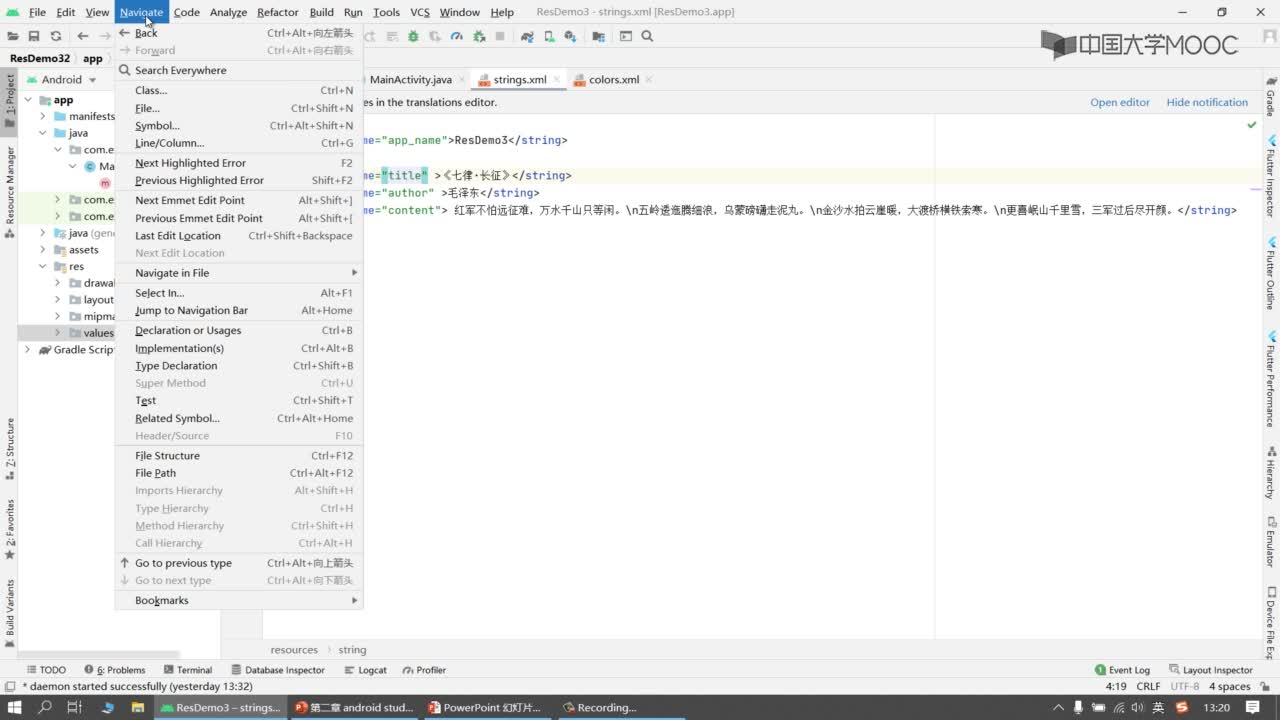The image size is (1280, 720).
Task: Open the Profiler gauge icon in toolbar
Action: [x=457, y=36]
